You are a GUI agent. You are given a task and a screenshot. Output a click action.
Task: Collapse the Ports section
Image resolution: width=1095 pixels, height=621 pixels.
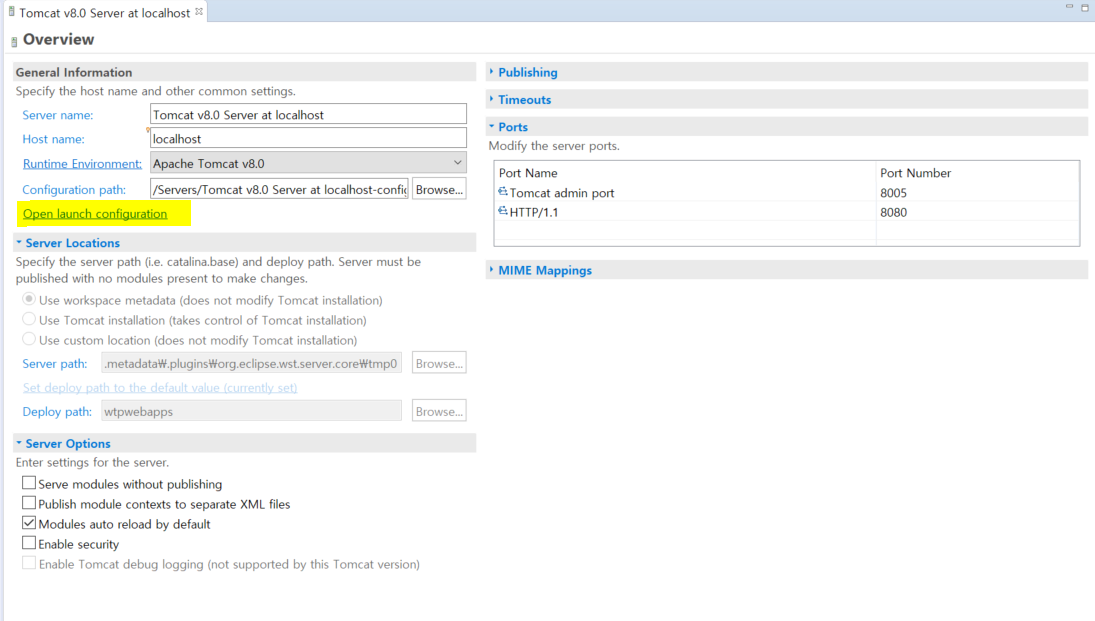coord(492,126)
